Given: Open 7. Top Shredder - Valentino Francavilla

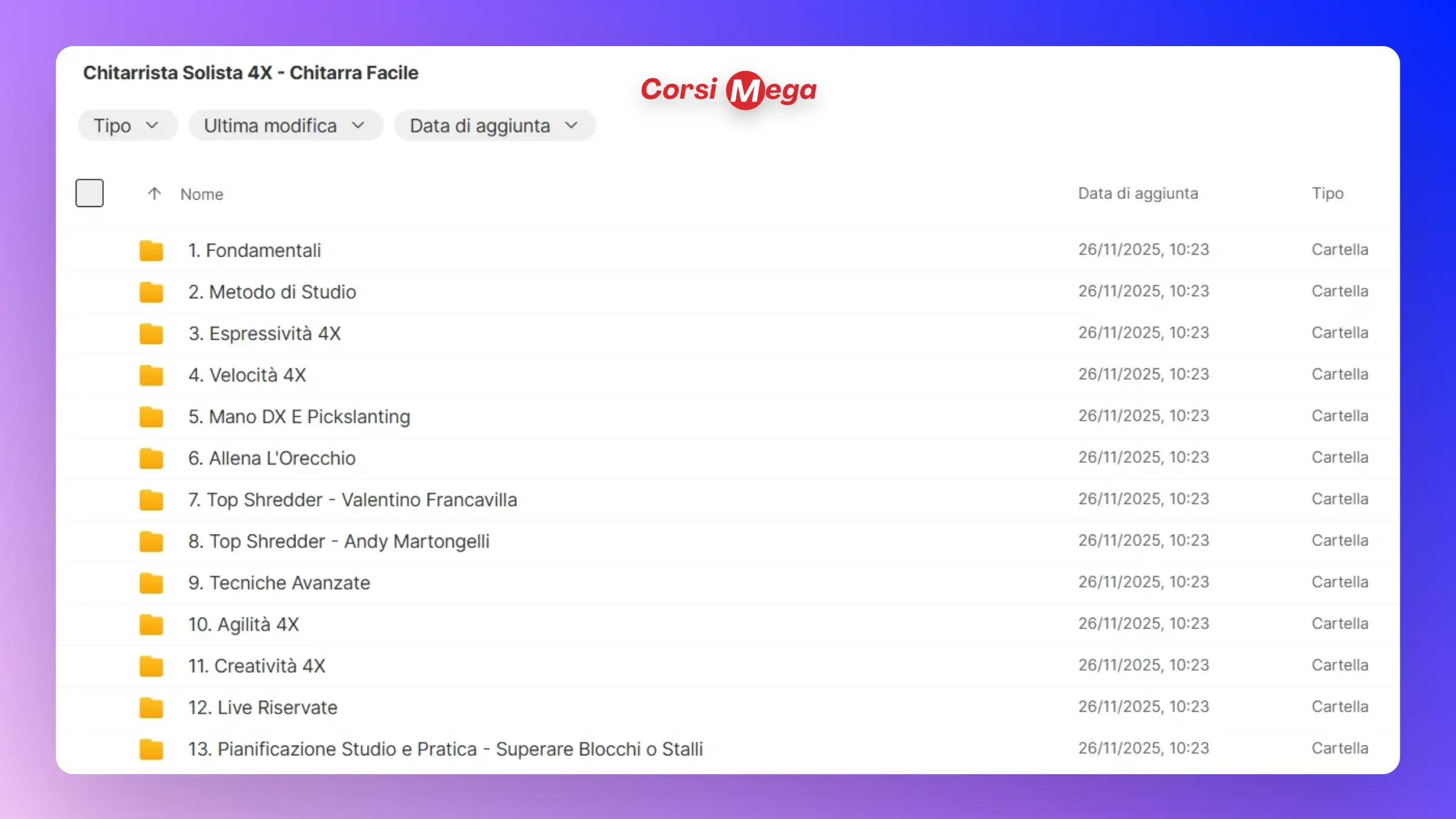Looking at the screenshot, I should [x=352, y=500].
